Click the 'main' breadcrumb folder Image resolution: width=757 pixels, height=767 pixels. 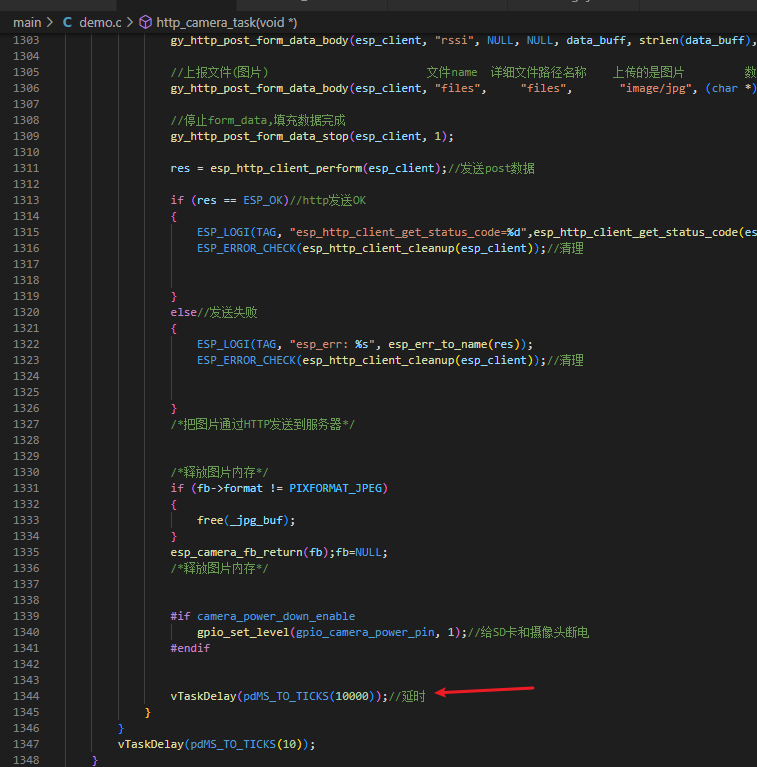[x=27, y=23]
